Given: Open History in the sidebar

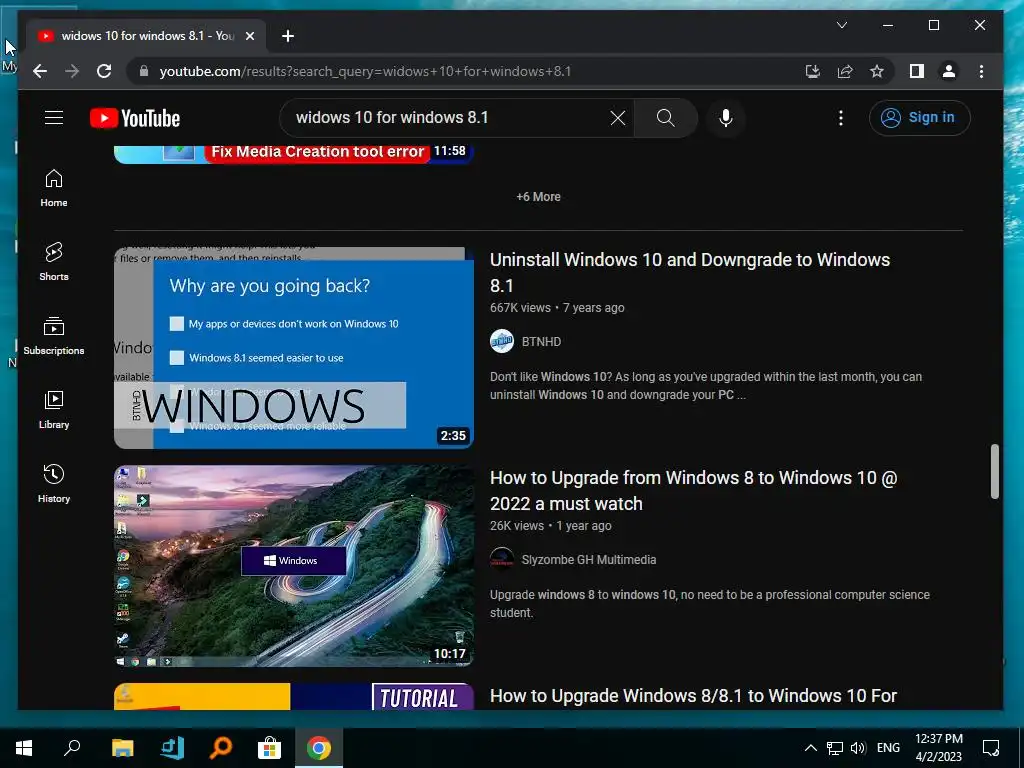Looking at the screenshot, I should (54, 483).
